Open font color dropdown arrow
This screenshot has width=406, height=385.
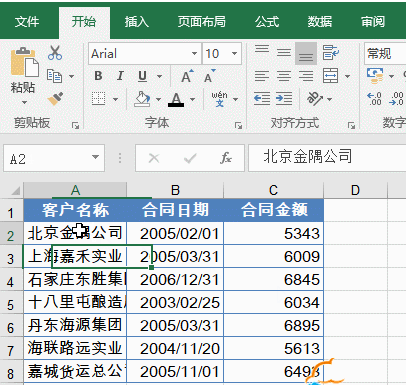pos(192,99)
